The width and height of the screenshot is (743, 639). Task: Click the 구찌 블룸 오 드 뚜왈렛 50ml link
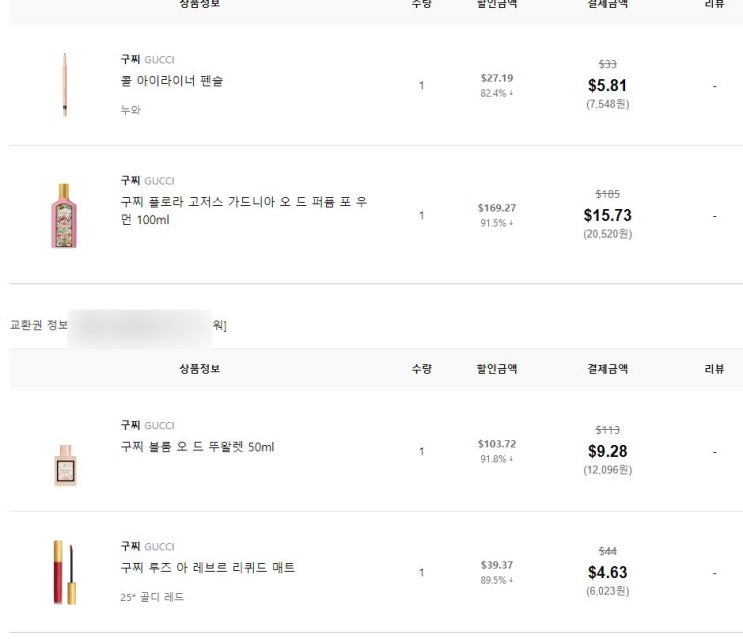tap(197, 447)
